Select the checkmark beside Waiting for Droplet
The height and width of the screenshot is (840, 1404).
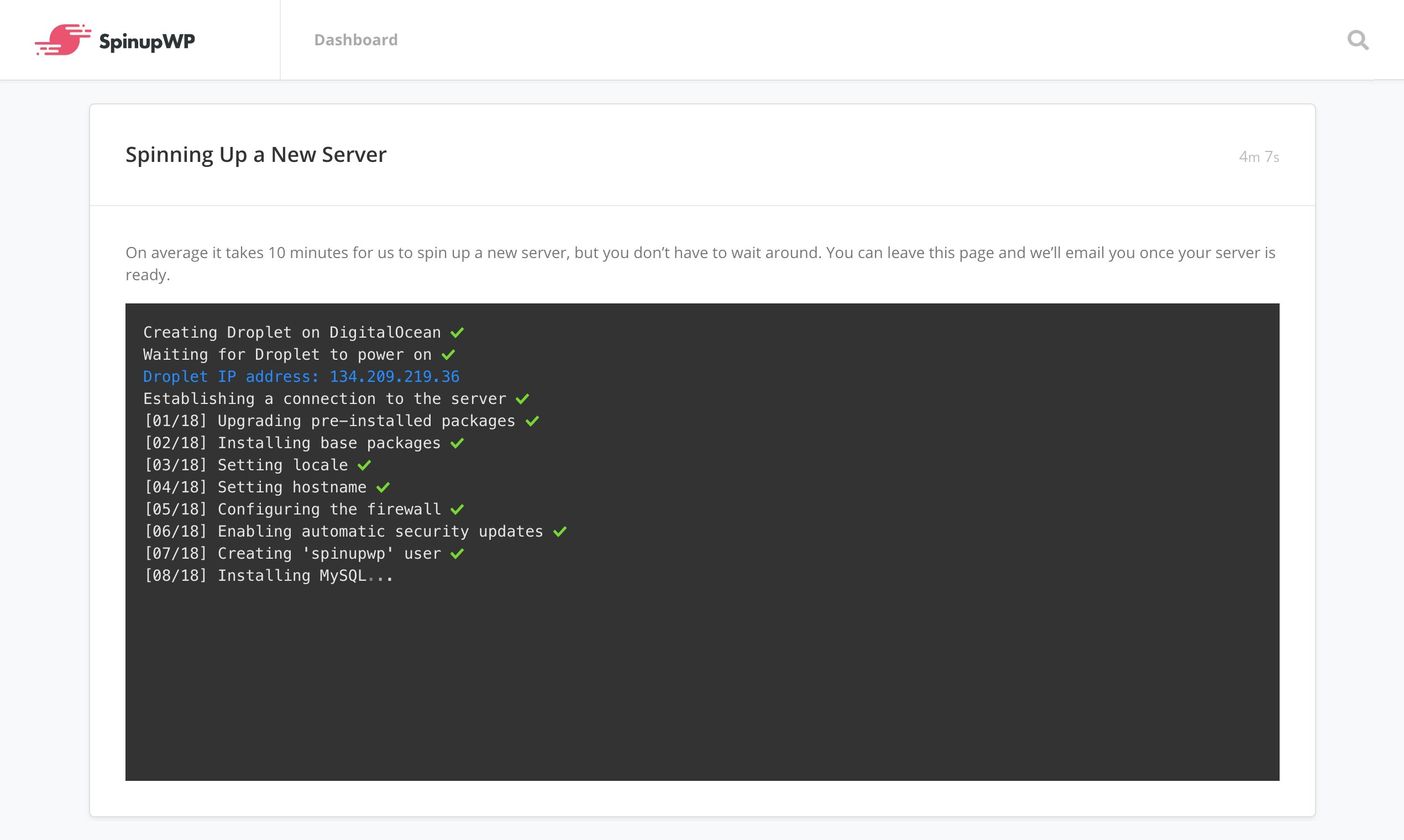449,354
